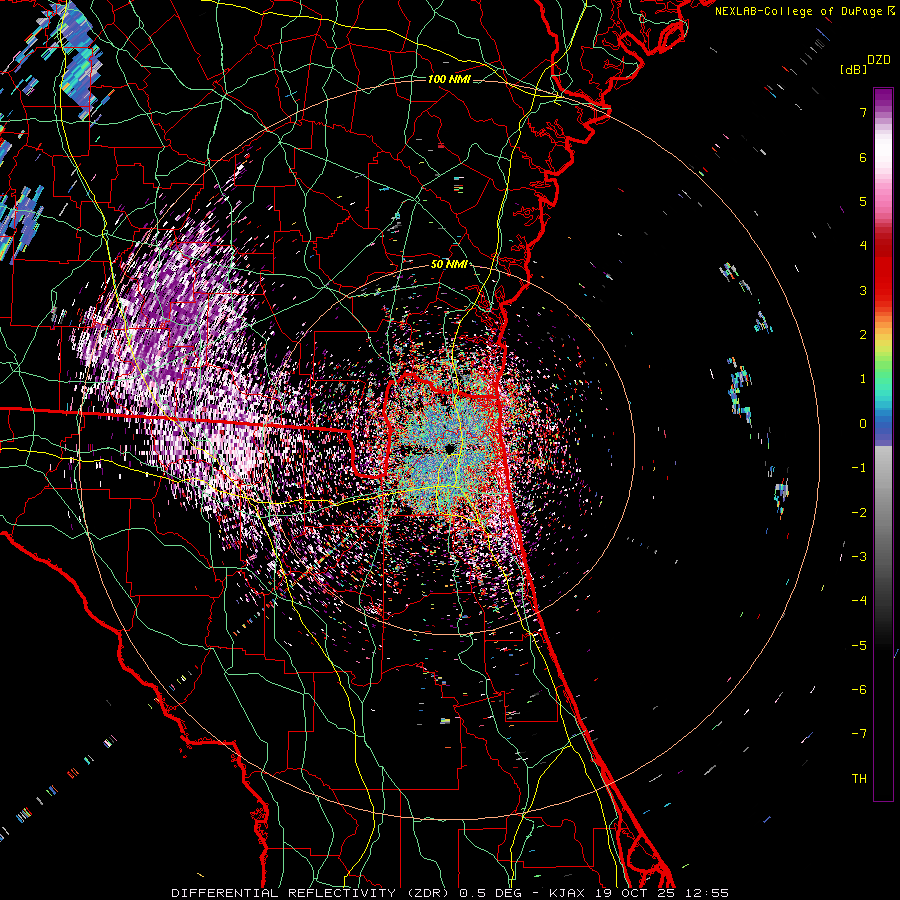
Task: Click the -7 value on color scale
Action: tap(859, 734)
